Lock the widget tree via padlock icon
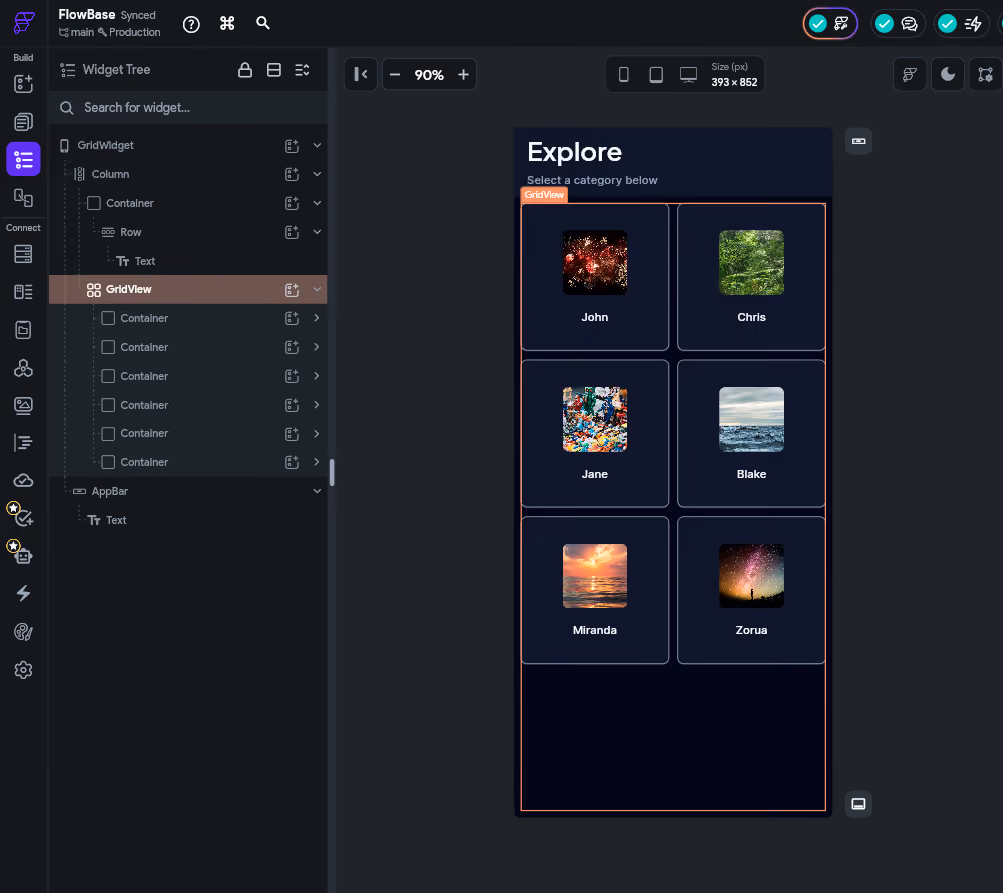This screenshot has width=1003, height=893. click(245, 70)
